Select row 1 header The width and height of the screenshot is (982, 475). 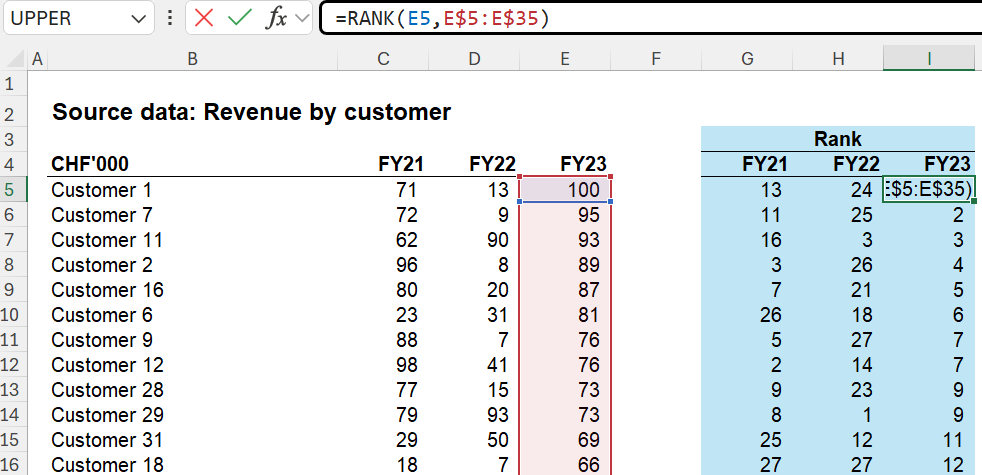click(14, 83)
